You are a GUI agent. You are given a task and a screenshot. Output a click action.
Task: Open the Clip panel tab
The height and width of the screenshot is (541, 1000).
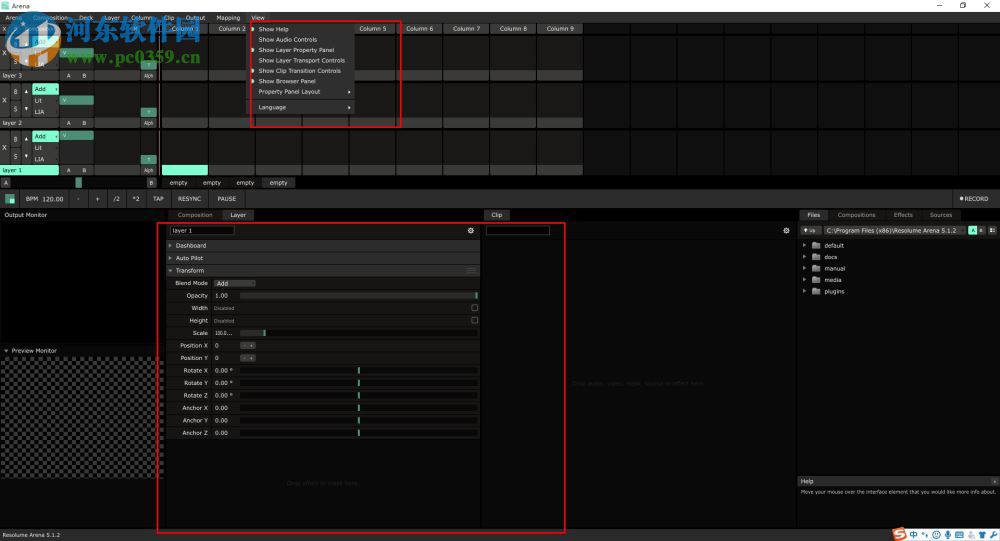497,215
